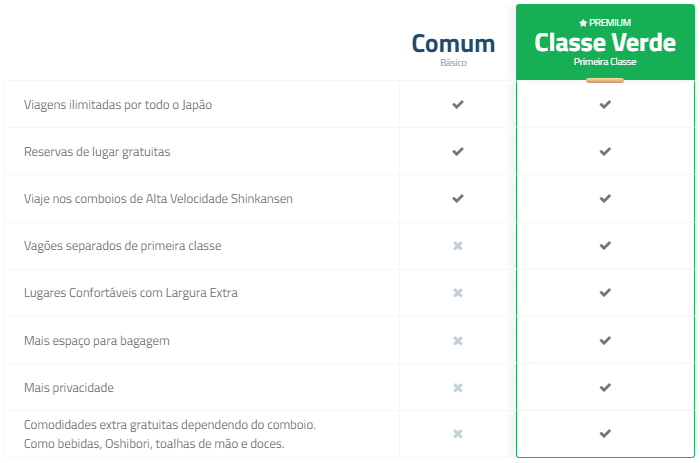Click Comum cross for Mais privacidade
The height and width of the screenshot is (463, 700).
point(457,387)
